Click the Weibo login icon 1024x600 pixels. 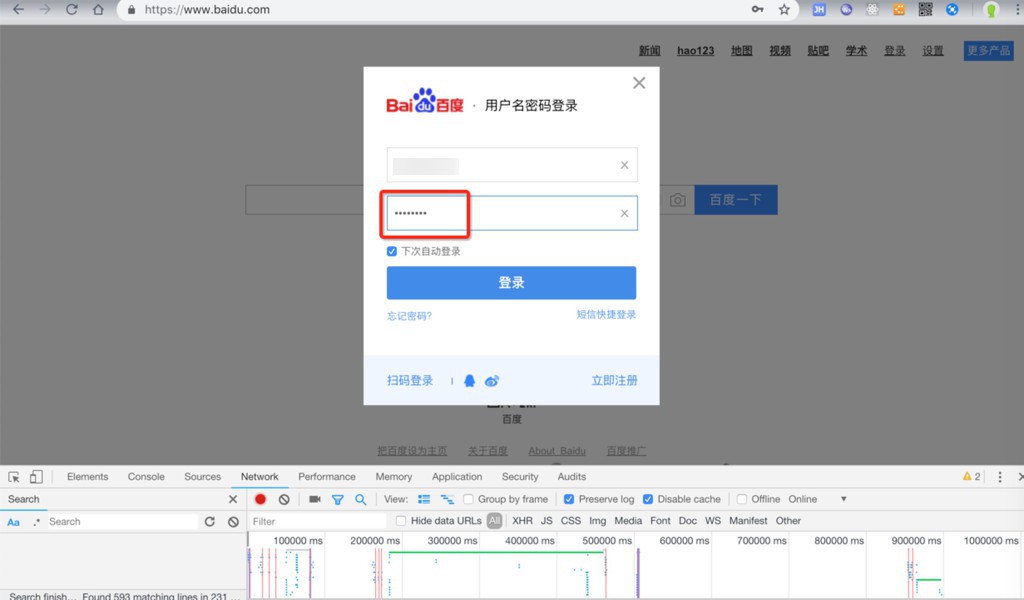tap(492, 381)
